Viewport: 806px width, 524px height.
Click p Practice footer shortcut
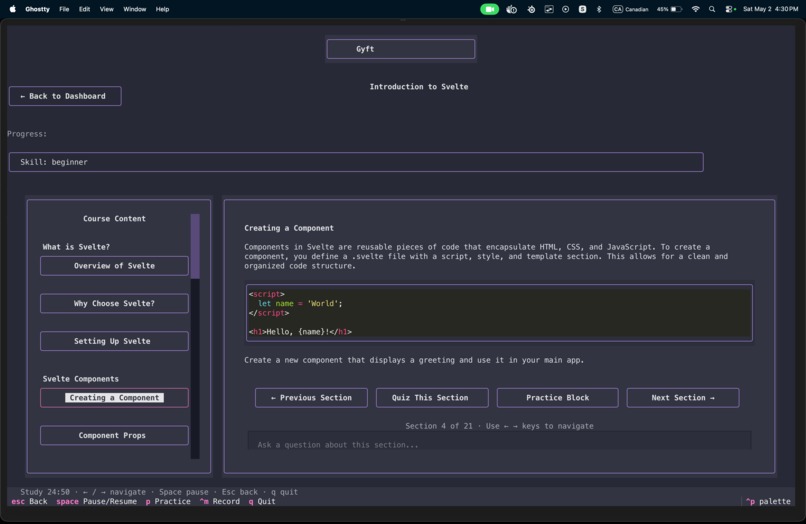tap(168, 501)
